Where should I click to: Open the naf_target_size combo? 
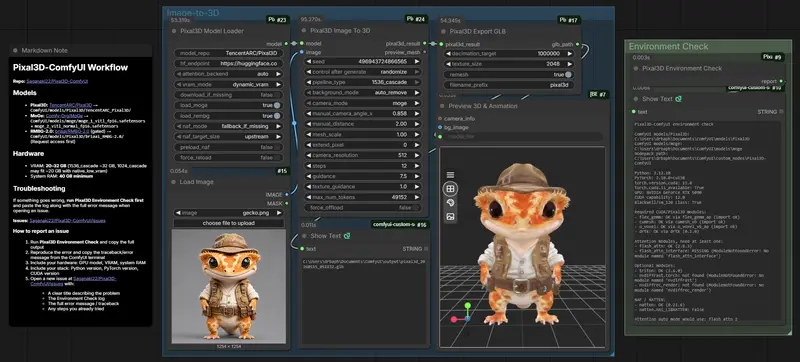coord(229,137)
